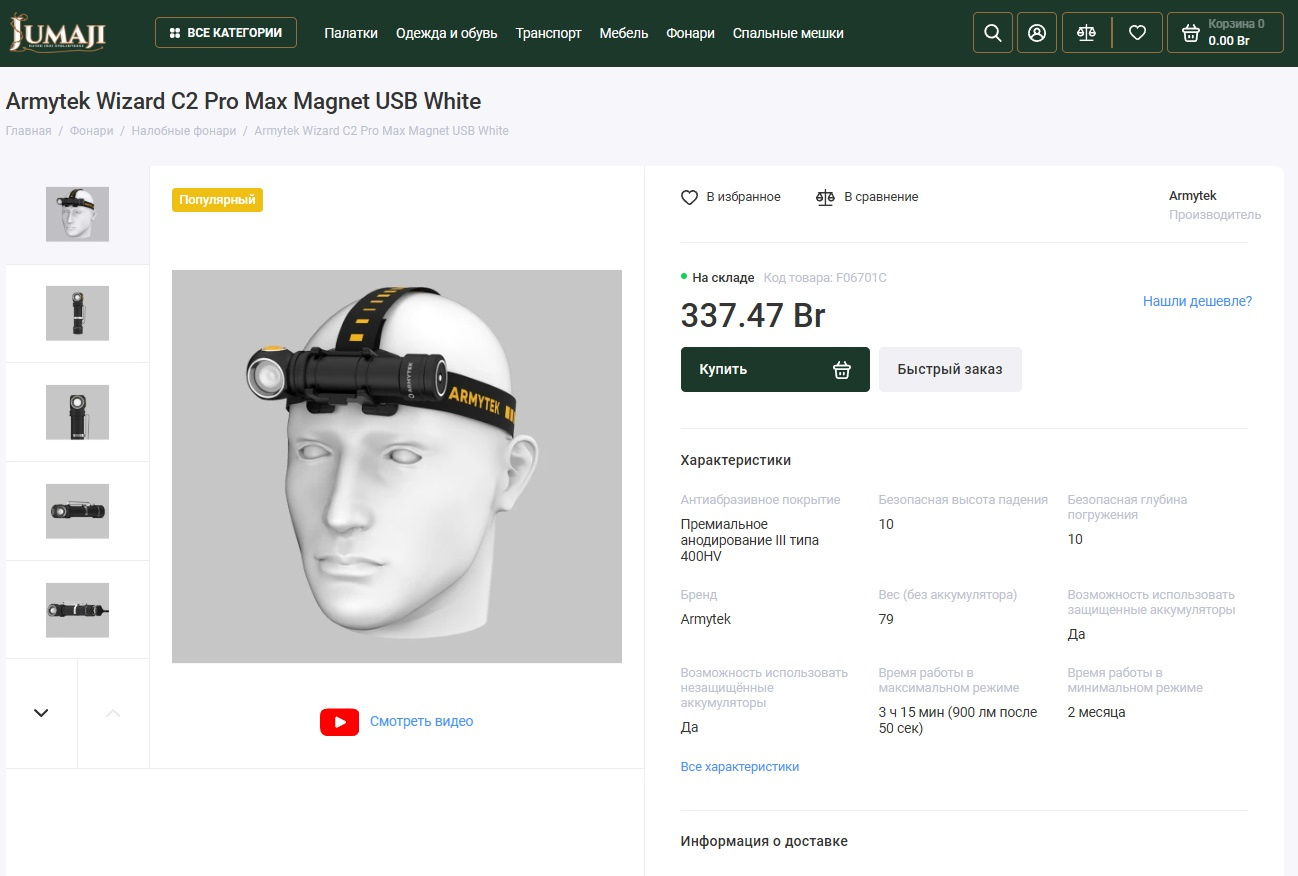Go to Главная breadcrumb
This screenshot has height=876, width=1298.
28,131
